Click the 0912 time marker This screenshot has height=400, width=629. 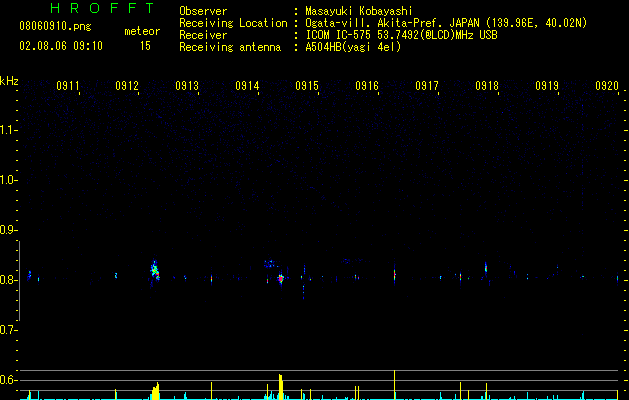127,86
